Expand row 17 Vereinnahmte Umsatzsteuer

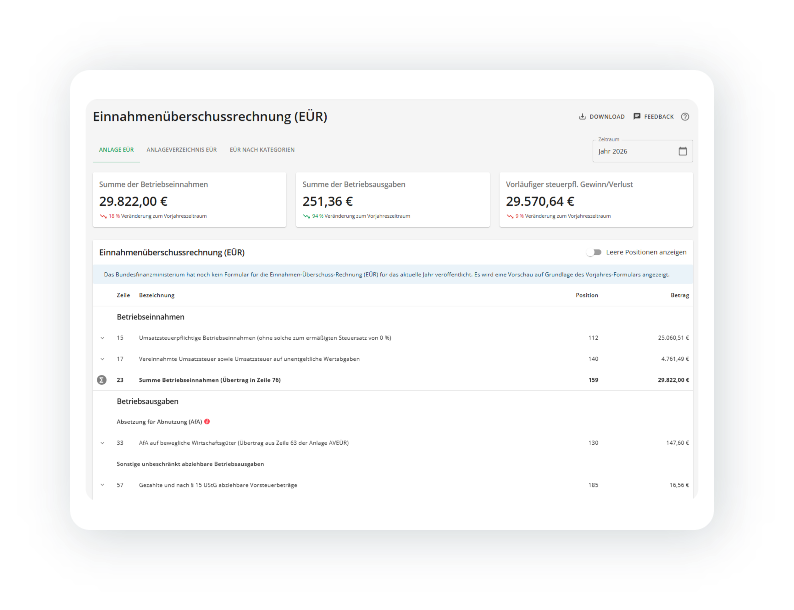pyautogui.click(x=102, y=359)
